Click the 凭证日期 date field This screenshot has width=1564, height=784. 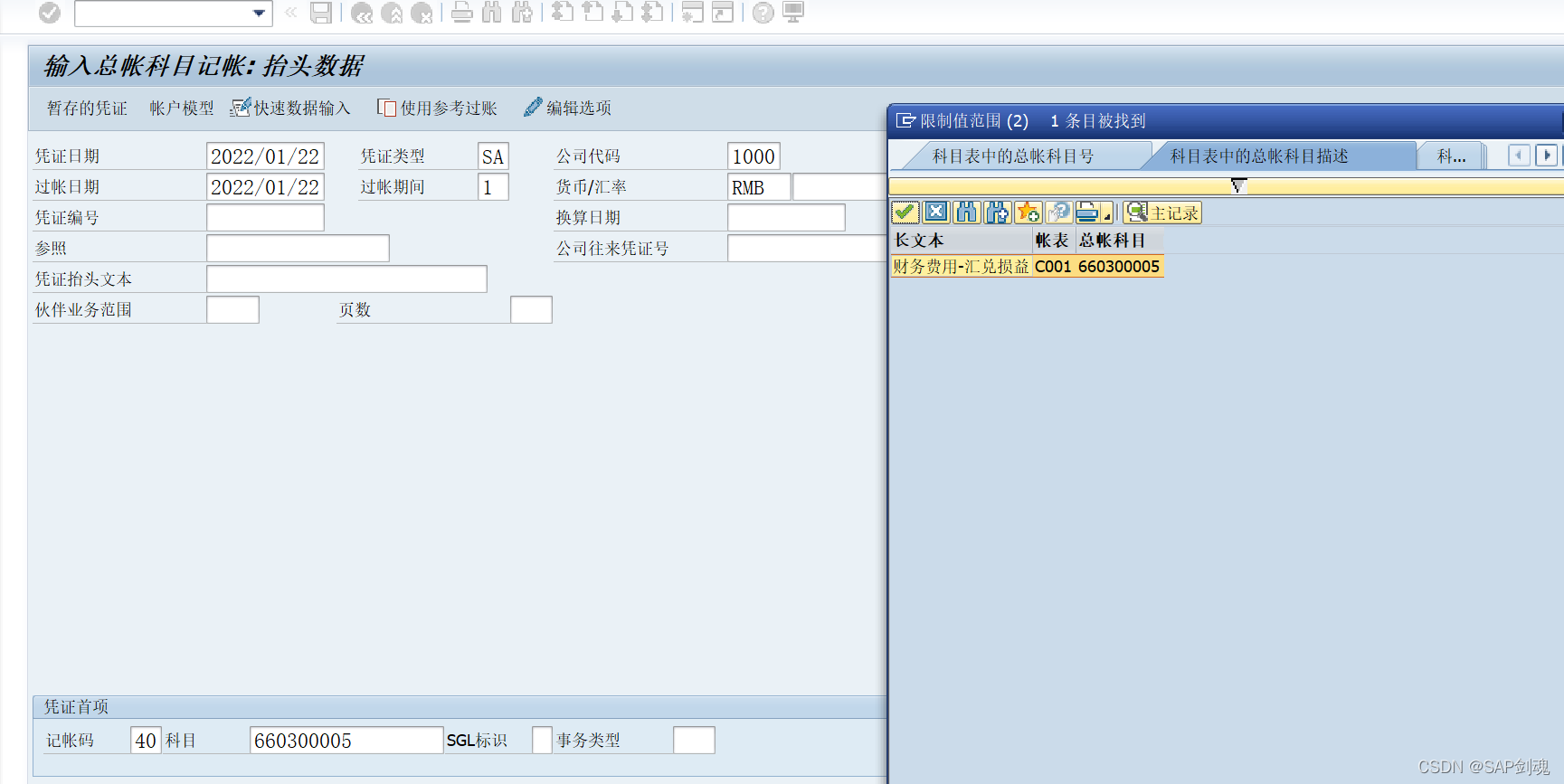coord(265,156)
